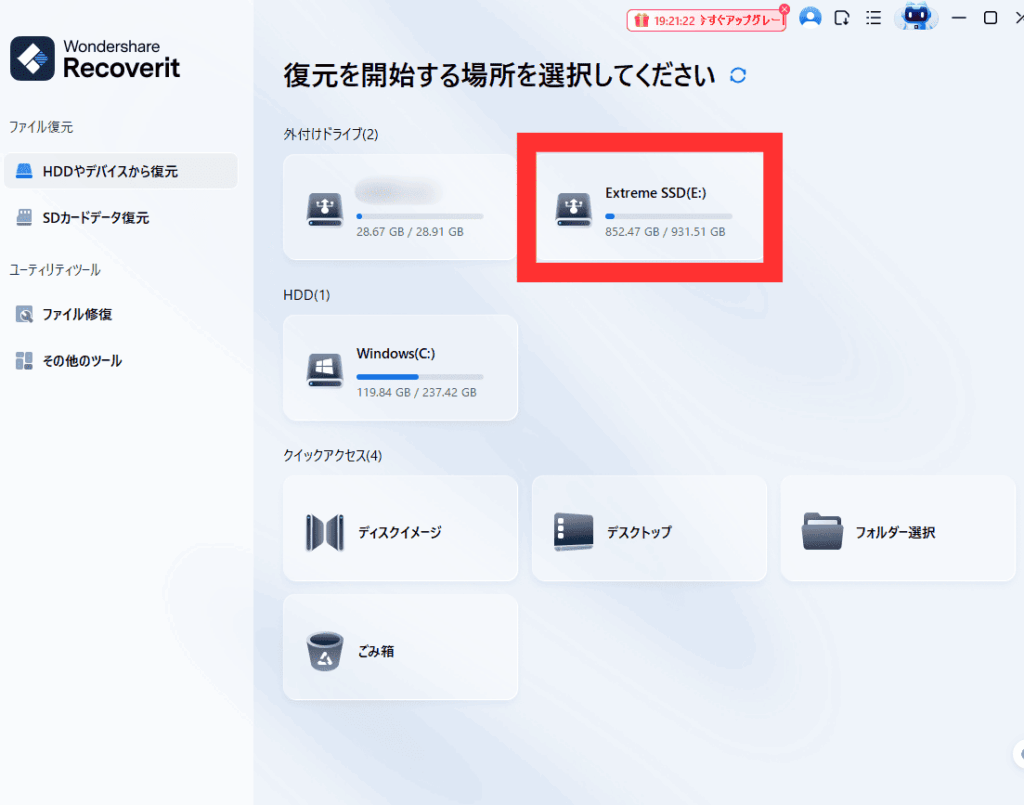Click the ディスクイメージ quick access icon
The width and height of the screenshot is (1024, 805).
[x=325, y=532]
